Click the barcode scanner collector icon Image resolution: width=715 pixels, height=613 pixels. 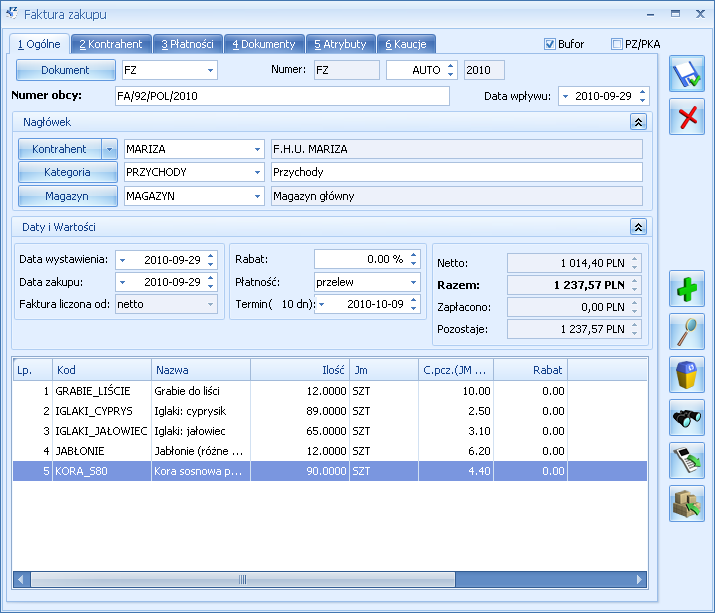pos(687,460)
